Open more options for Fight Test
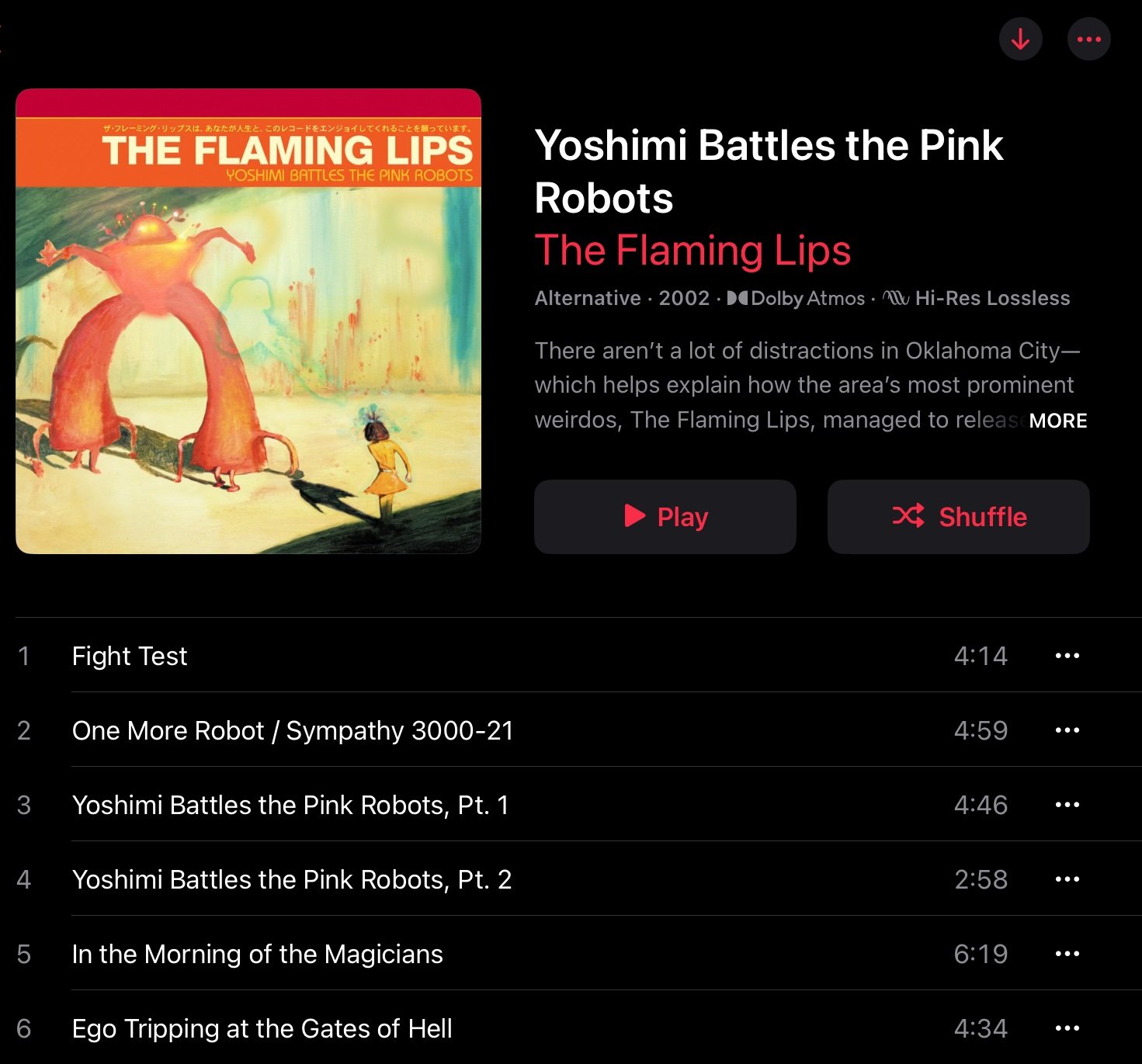Screen dimensions: 1142x1064 [x=1067, y=656]
